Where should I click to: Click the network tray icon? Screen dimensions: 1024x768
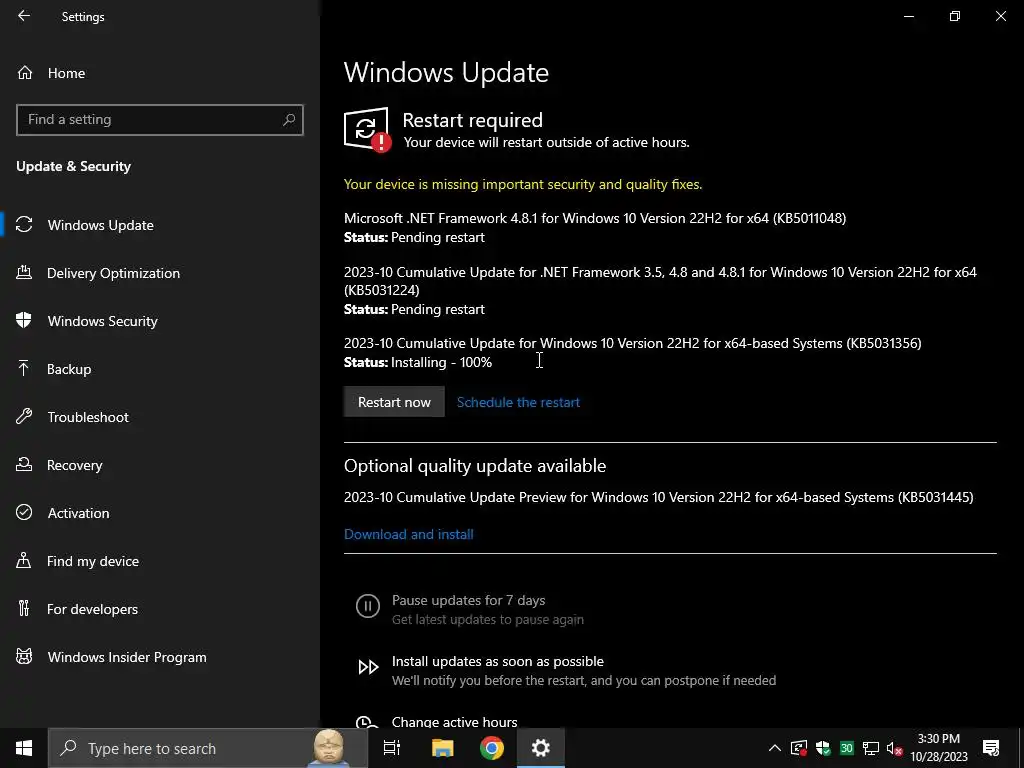pos(871,748)
